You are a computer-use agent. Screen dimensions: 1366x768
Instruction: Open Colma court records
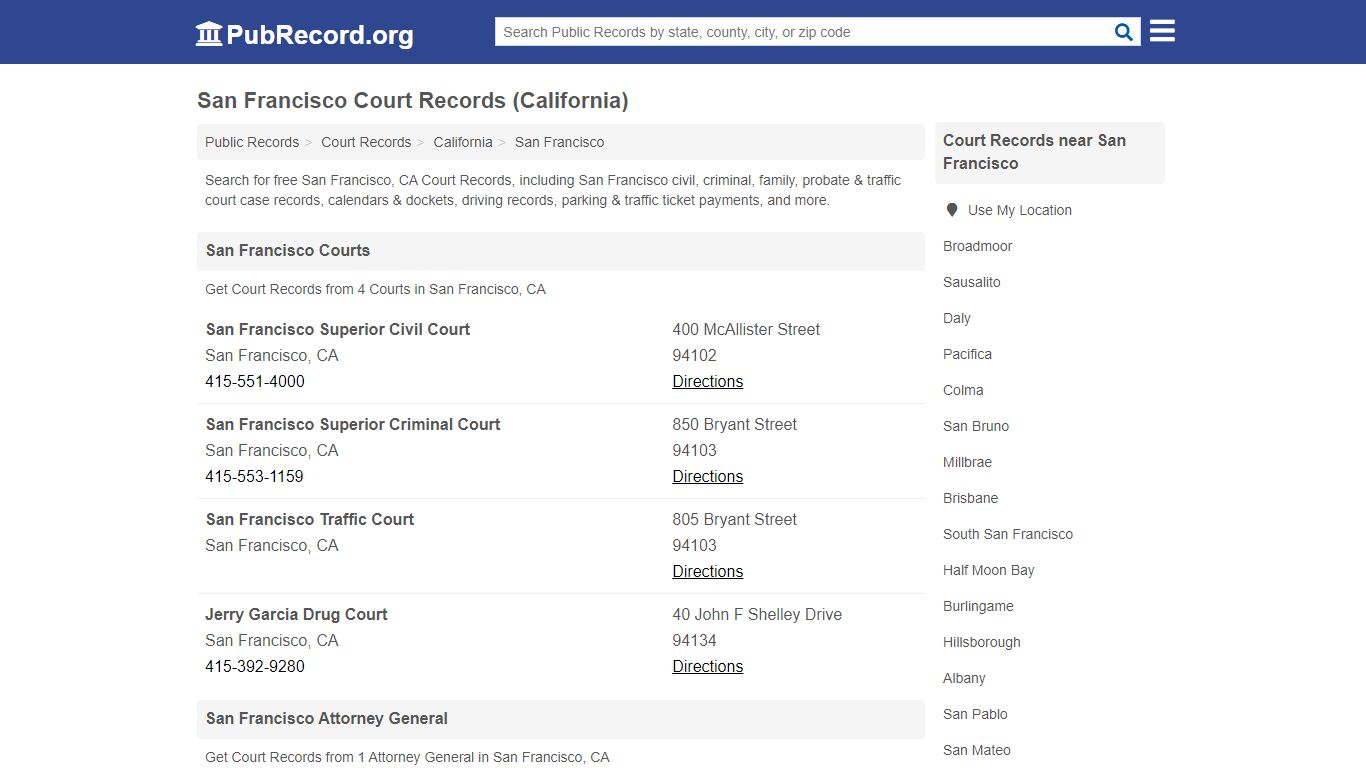963,390
